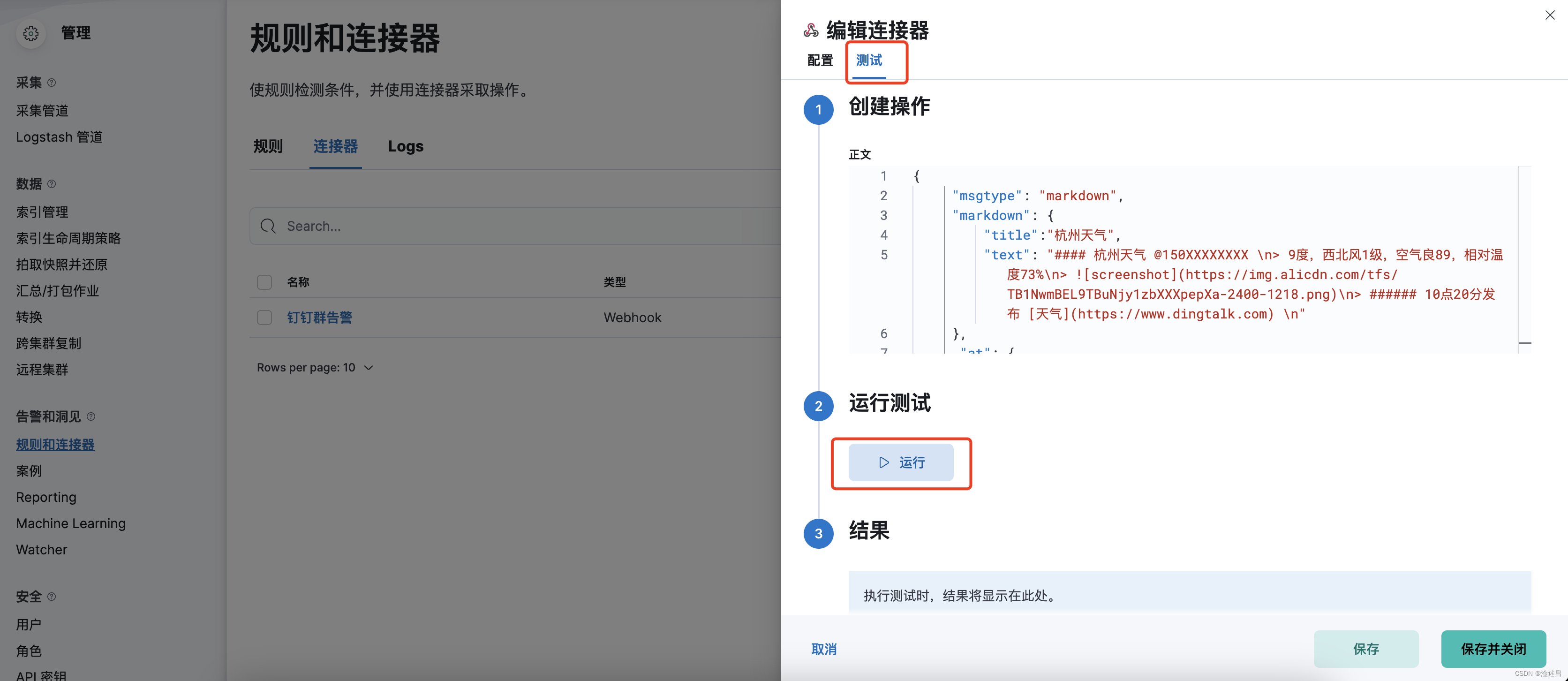Click the webhook icon beside 编辑连接器
1568x681 pixels.
click(x=811, y=30)
